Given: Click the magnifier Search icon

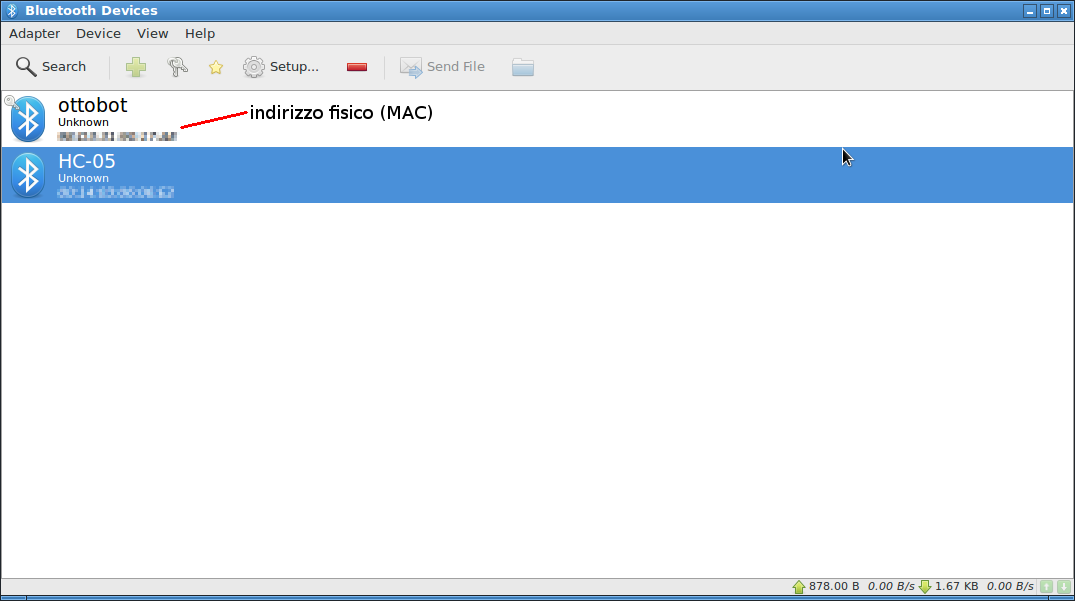Looking at the screenshot, I should 26,66.
